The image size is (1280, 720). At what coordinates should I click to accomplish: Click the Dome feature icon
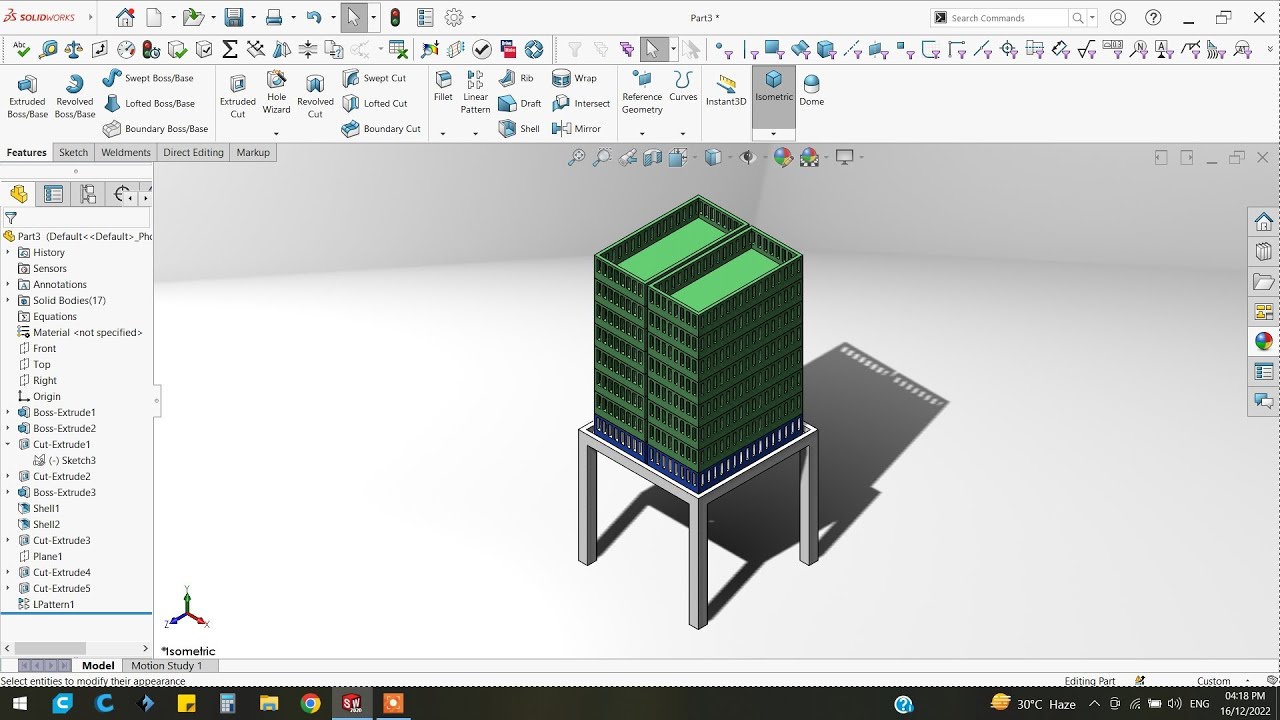[x=812, y=89]
